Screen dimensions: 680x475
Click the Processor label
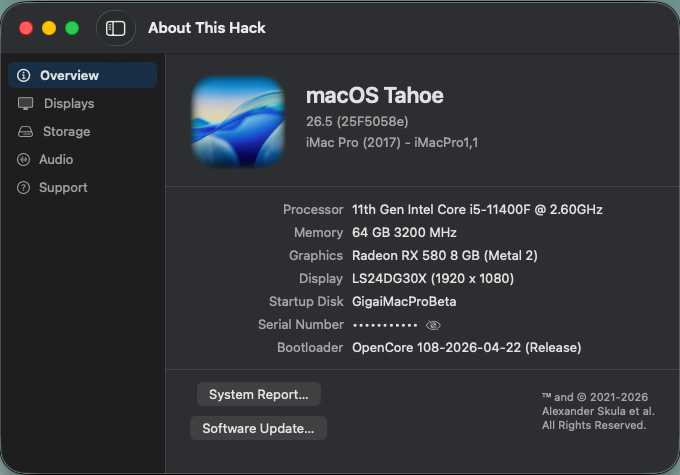pyautogui.click(x=313, y=210)
